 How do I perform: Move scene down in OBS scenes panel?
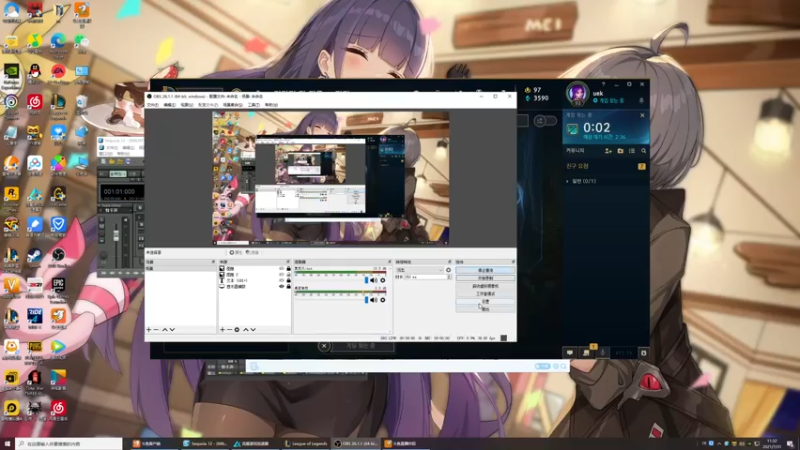point(172,330)
